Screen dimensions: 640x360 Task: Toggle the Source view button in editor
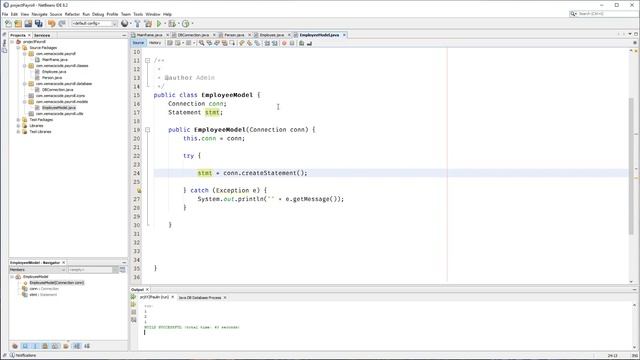138,43
